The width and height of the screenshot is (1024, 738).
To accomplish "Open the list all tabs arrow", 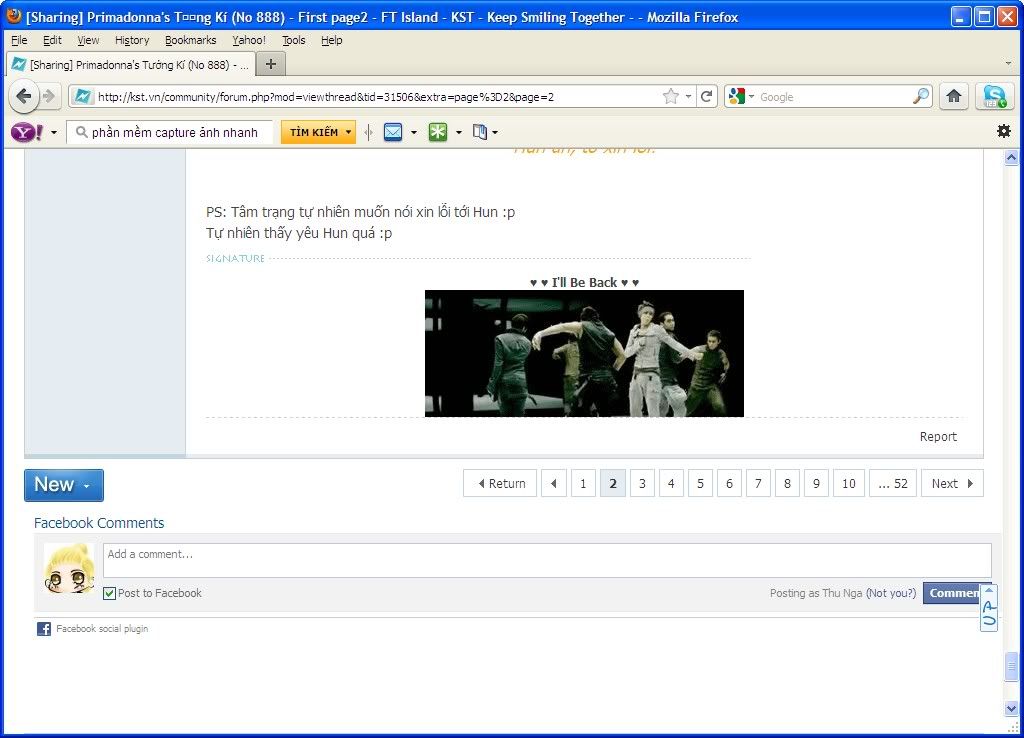I will (1008, 63).
